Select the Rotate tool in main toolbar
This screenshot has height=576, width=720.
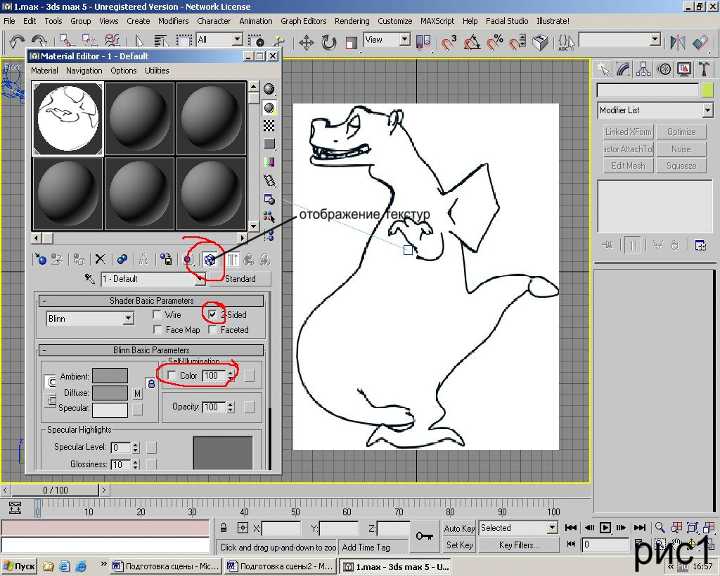330,42
